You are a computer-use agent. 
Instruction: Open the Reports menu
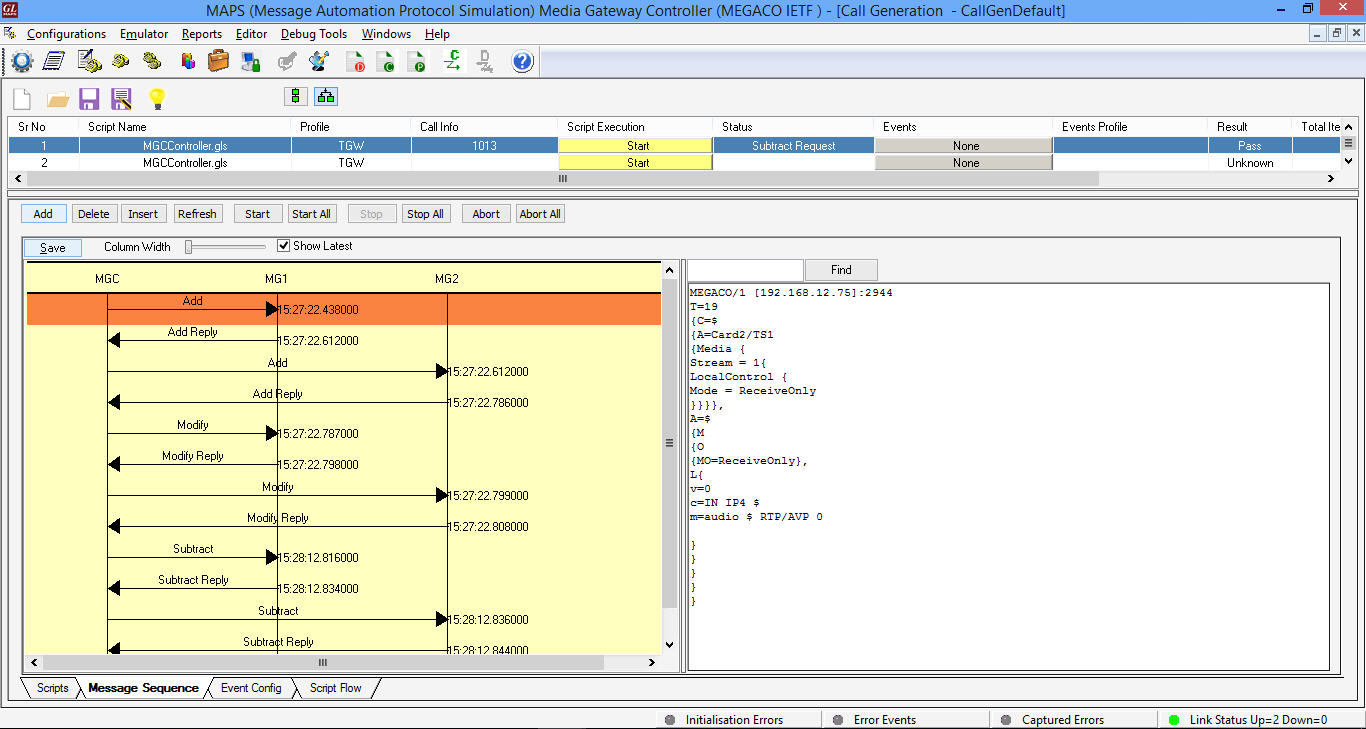202,34
